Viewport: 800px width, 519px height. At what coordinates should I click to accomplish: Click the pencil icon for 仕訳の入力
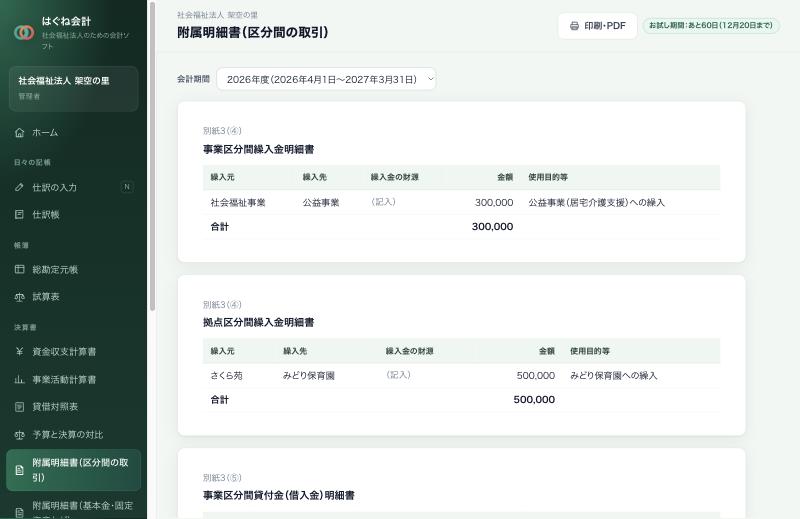[19, 187]
